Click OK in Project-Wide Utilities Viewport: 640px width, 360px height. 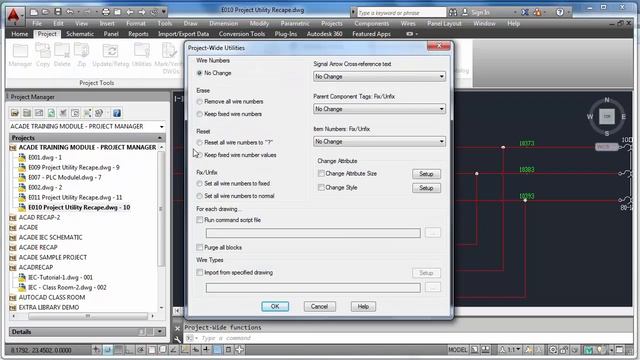pyautogui.click(x=275, y=307)
